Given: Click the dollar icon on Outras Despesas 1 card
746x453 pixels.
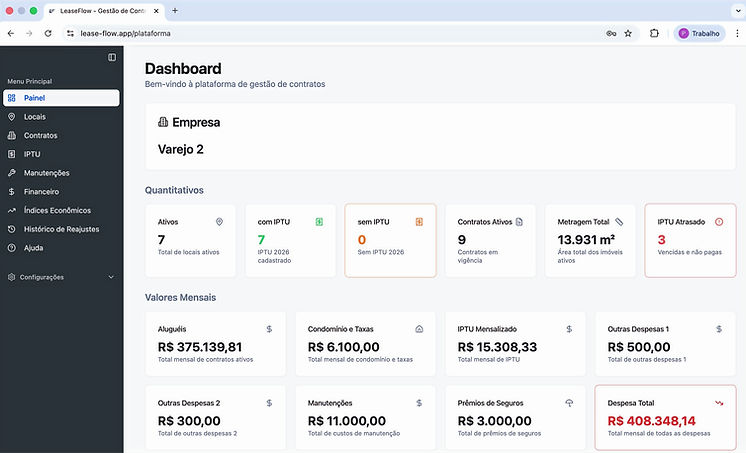Looking at the screenshot, I should point(719,329).
